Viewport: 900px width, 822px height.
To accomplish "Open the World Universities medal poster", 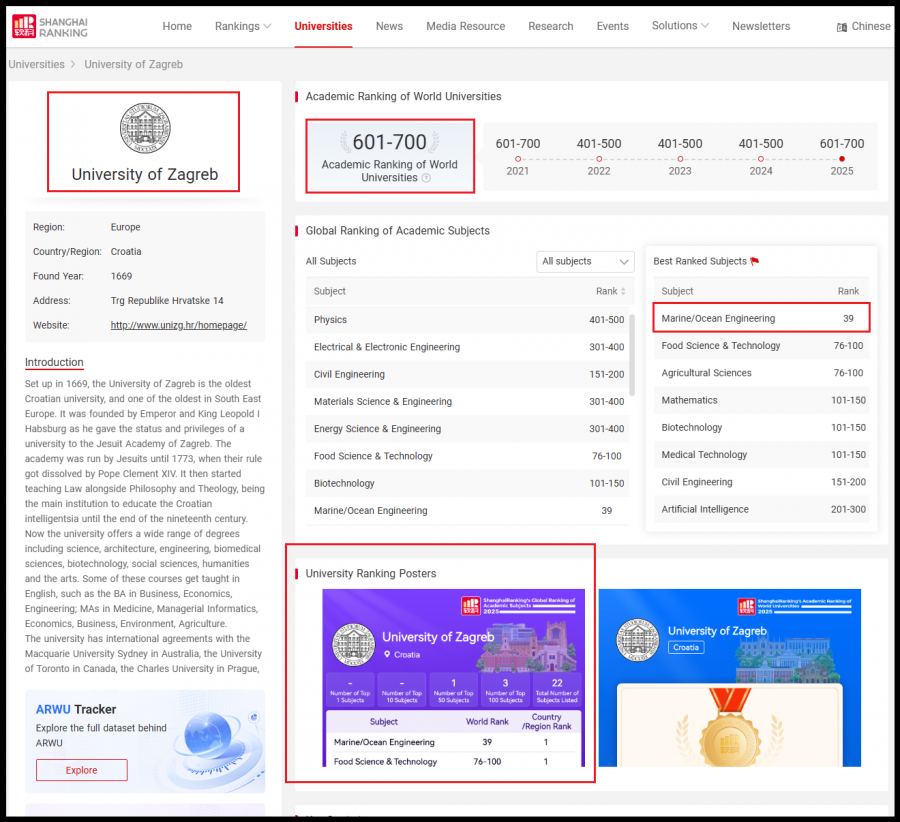I will point(729,678).
